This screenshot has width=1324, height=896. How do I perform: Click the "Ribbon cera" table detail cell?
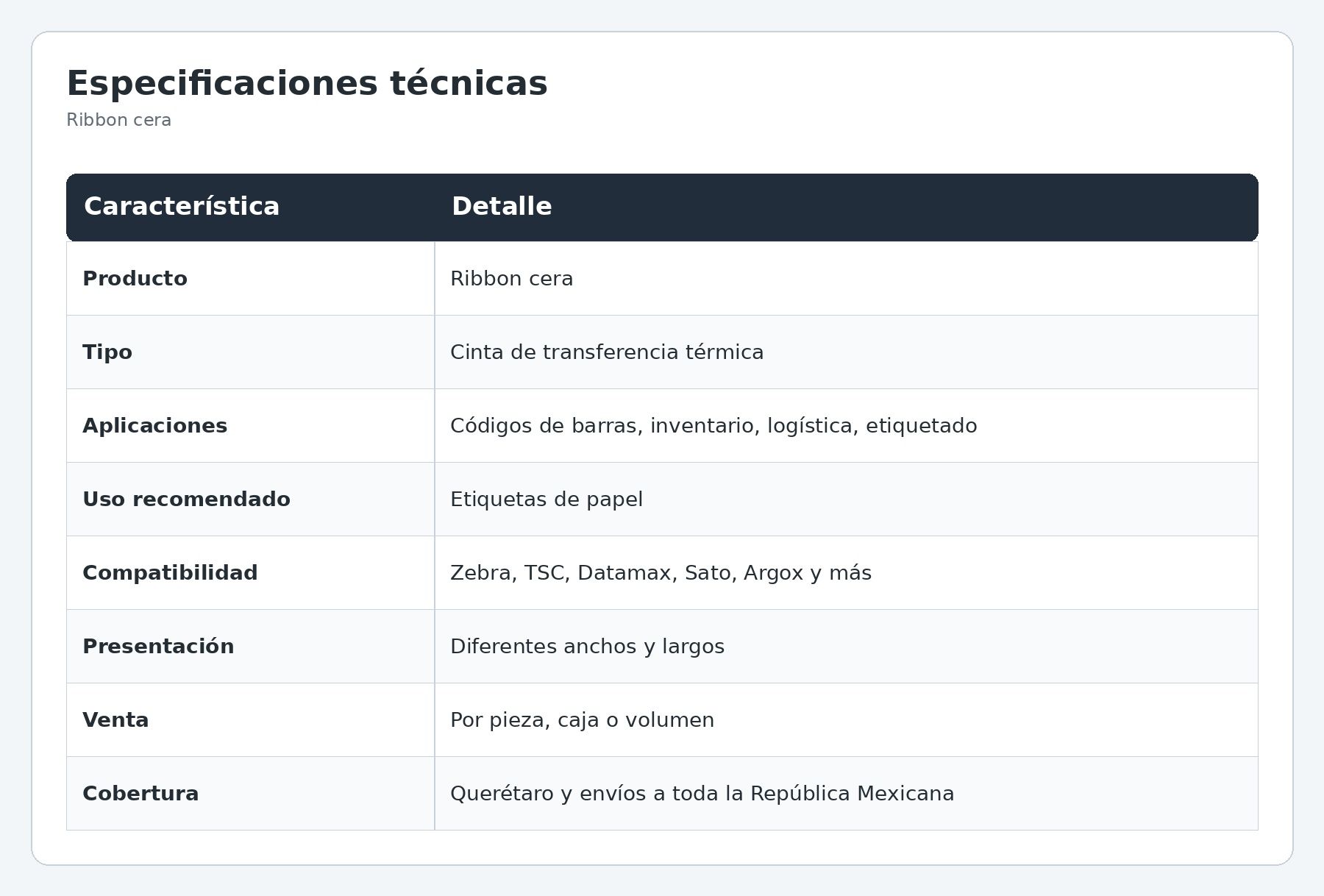click(x=511, y=279)
